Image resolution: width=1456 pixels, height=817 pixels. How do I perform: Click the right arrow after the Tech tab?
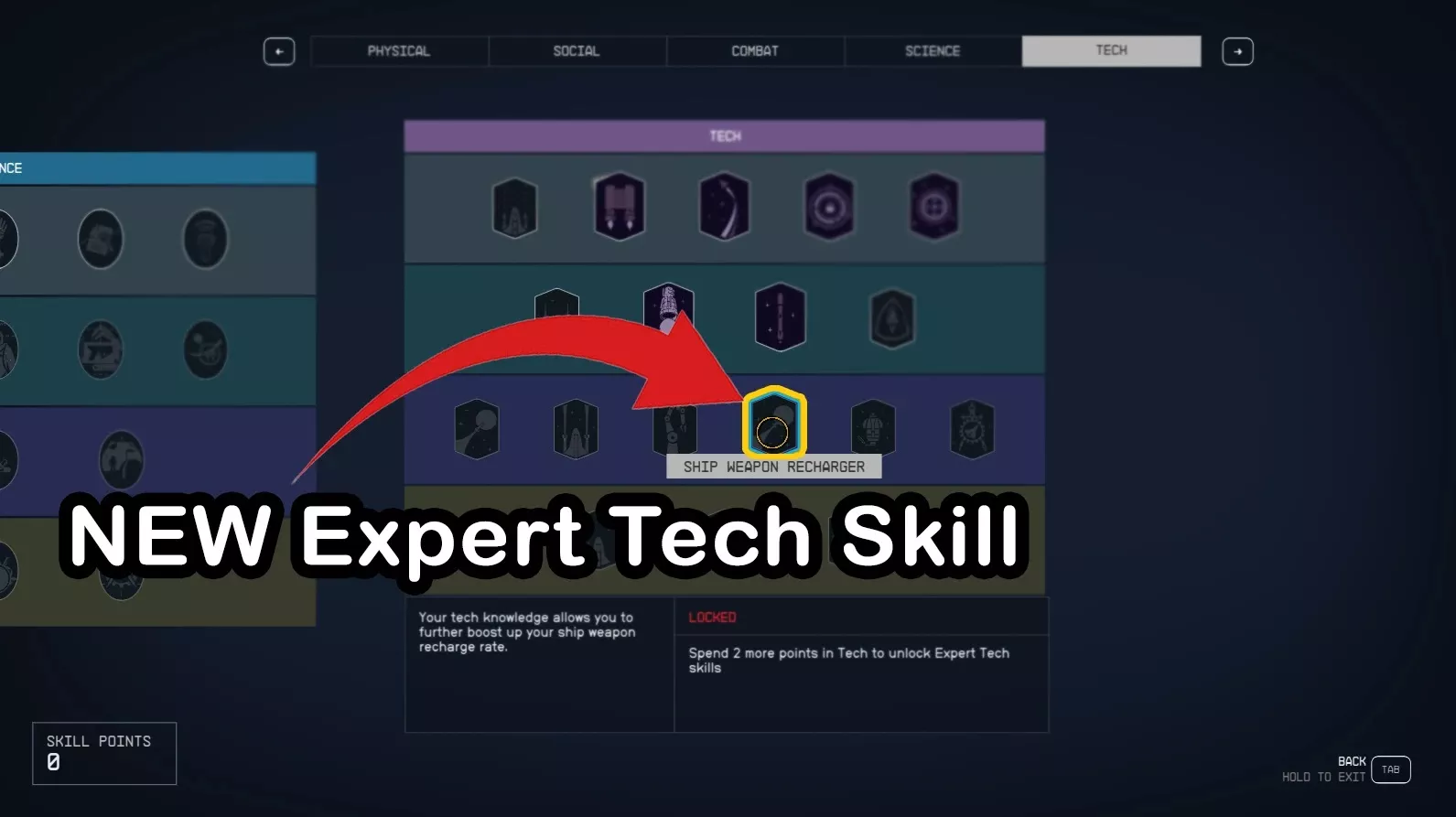(1237, 51)
